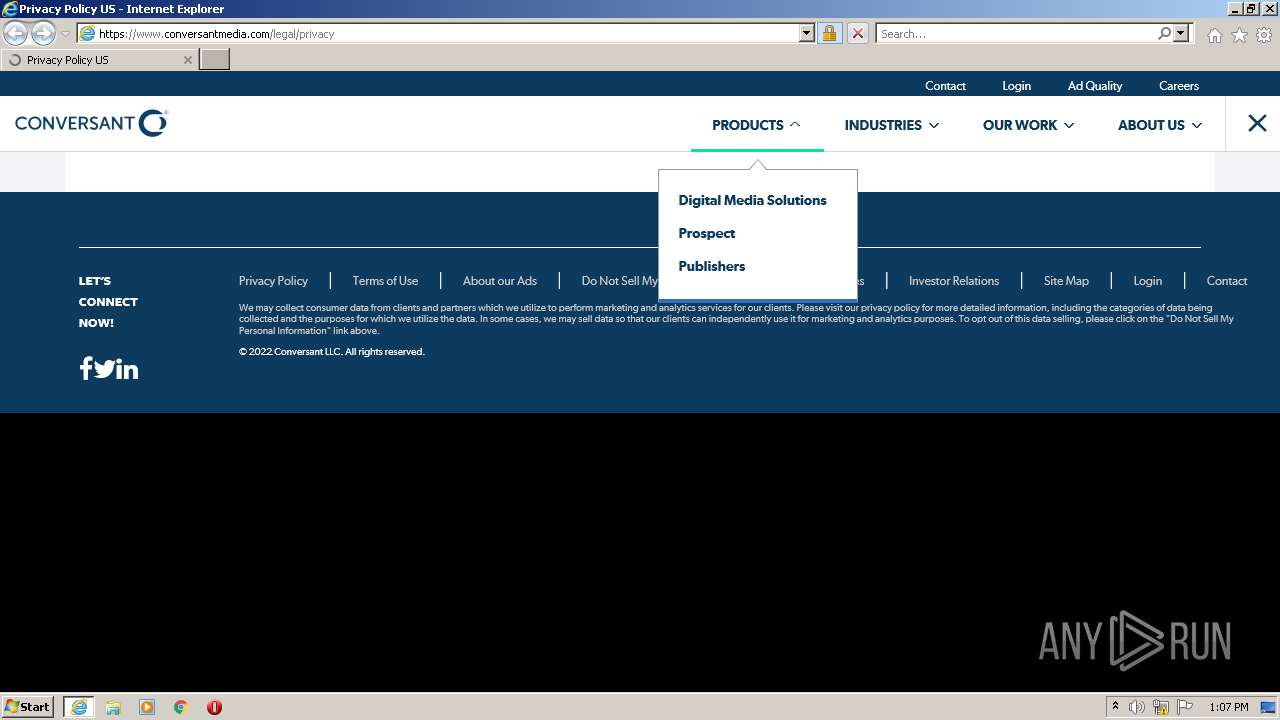This screenshot has width=1280, height=720.
Task: Click the browser Search field
Action: coord(1015,33)
